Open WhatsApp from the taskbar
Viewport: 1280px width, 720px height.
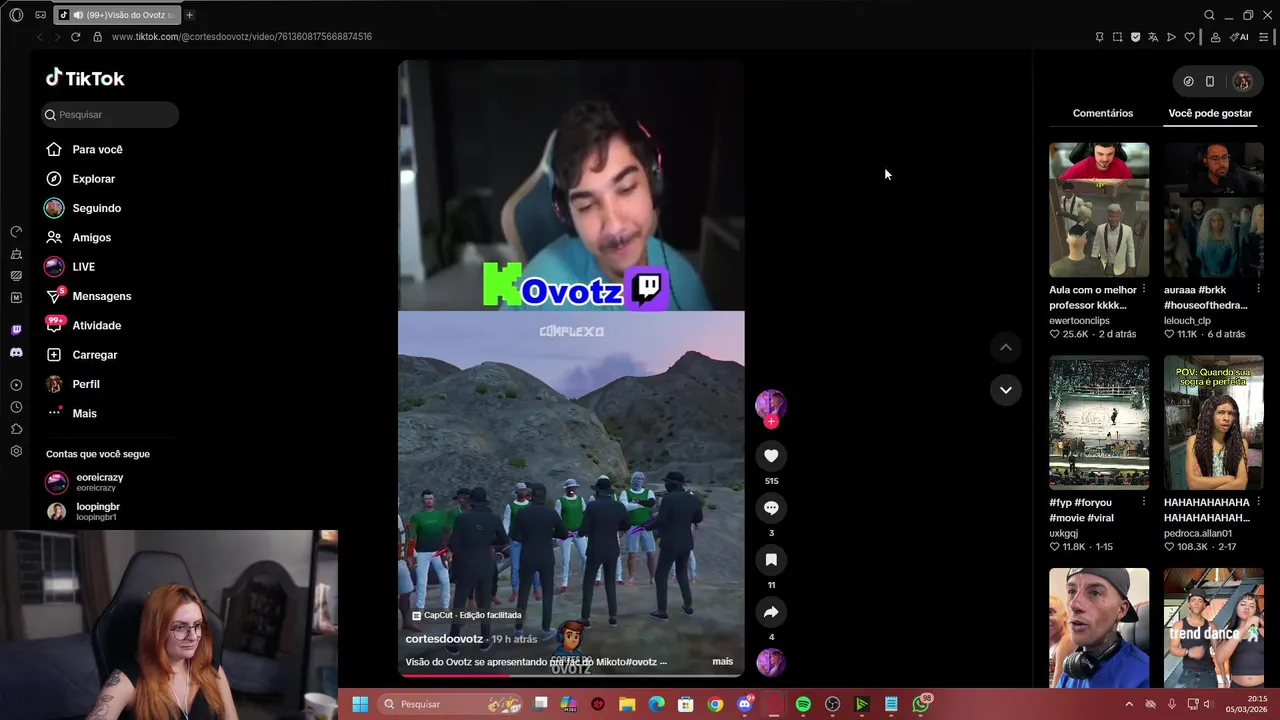point(921,704)
